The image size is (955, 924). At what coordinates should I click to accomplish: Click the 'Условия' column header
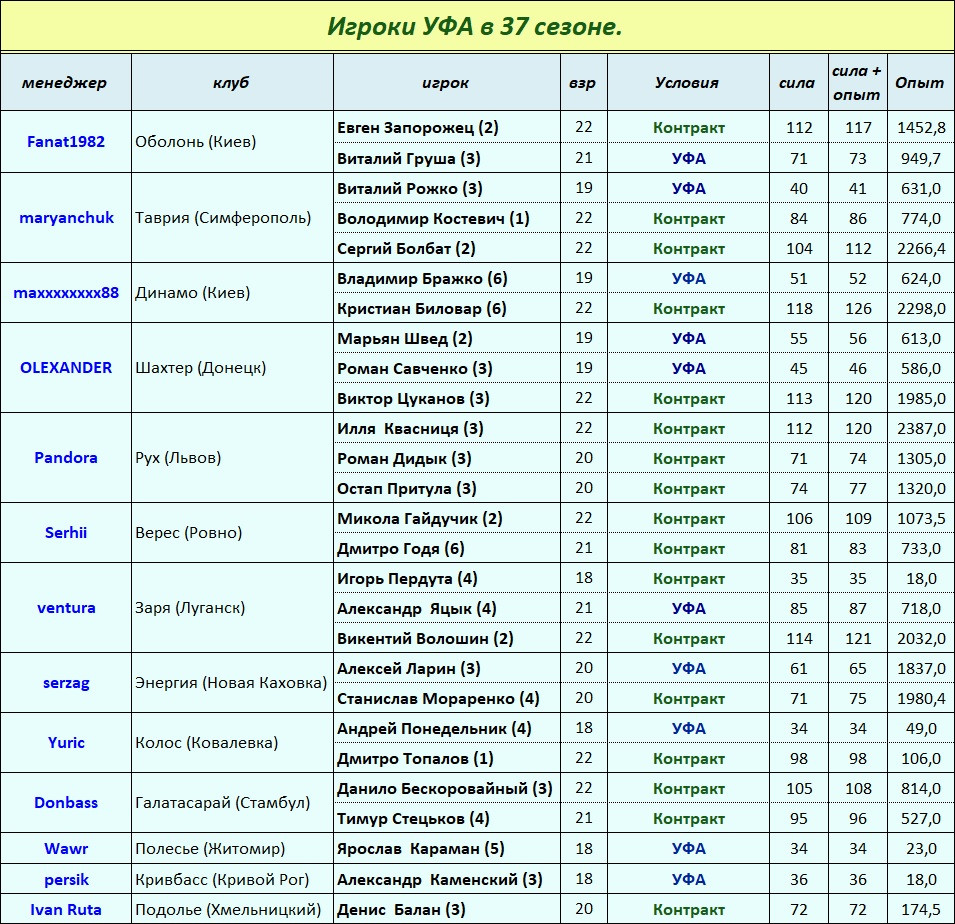coord(688,83)
